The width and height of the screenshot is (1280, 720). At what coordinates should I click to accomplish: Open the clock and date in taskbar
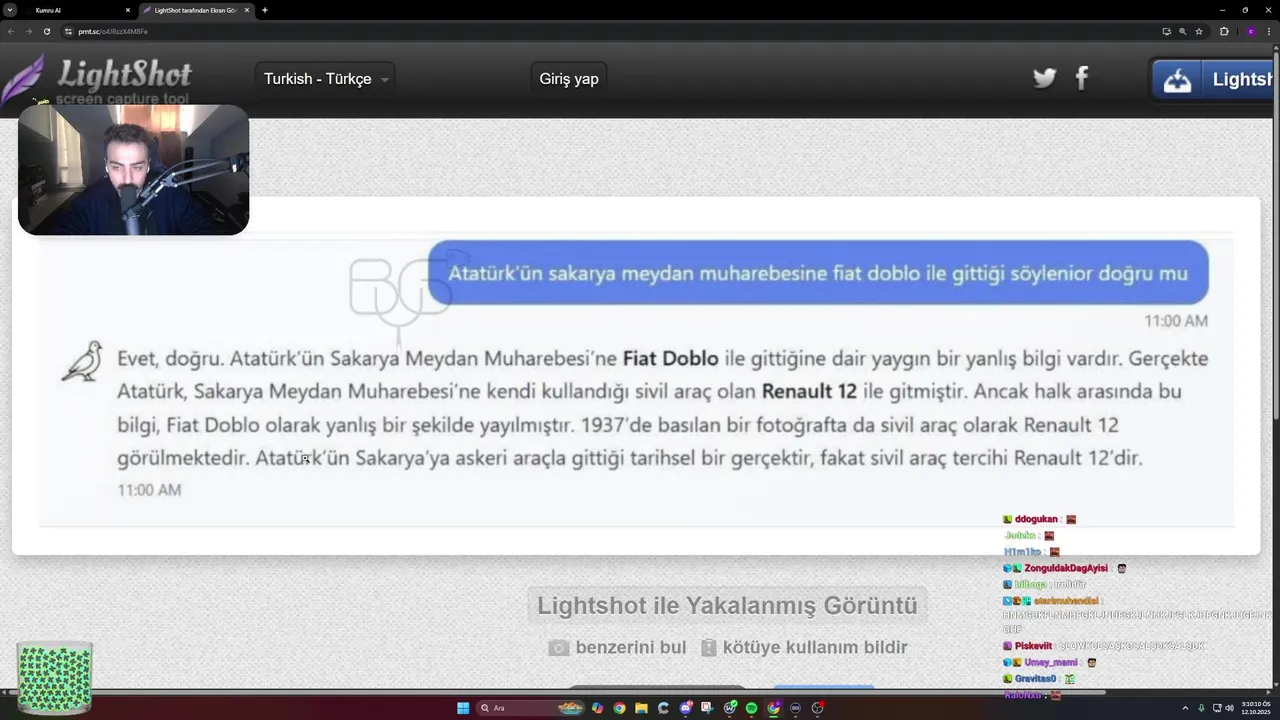pyautogui.click(x=1256, y=708)
